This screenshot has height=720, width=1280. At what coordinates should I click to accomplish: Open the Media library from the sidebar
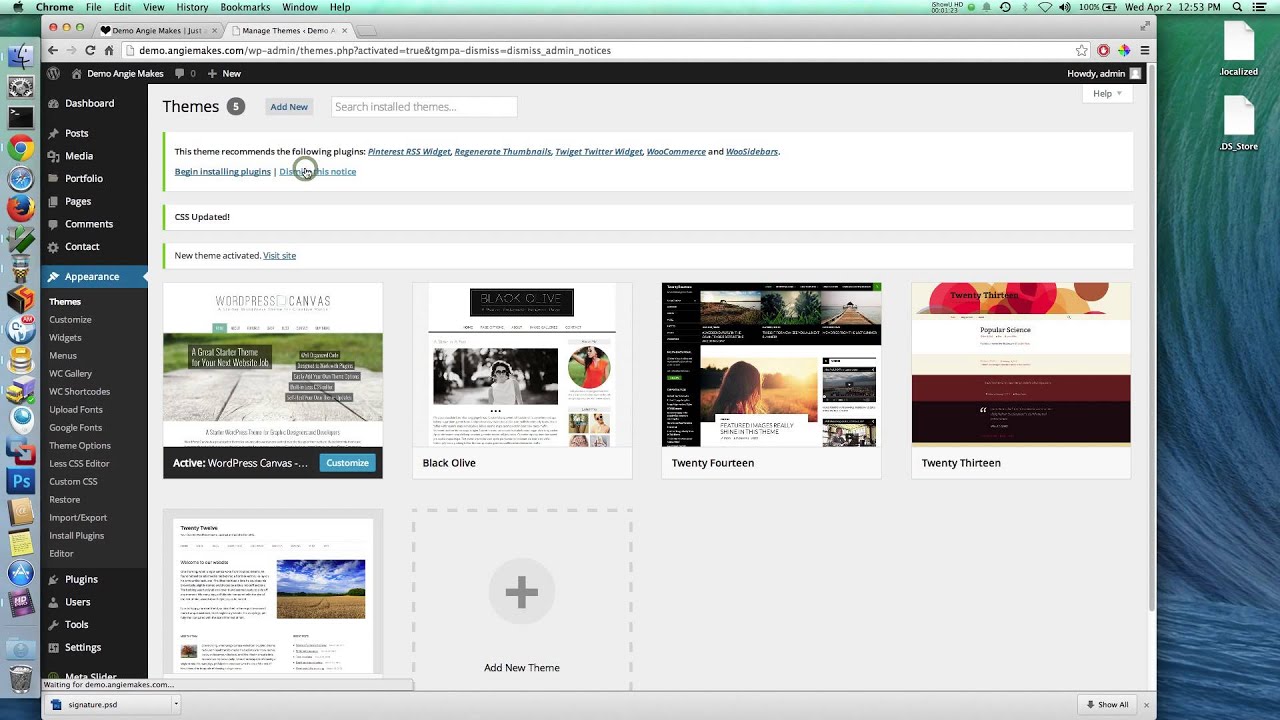(79, 156)
